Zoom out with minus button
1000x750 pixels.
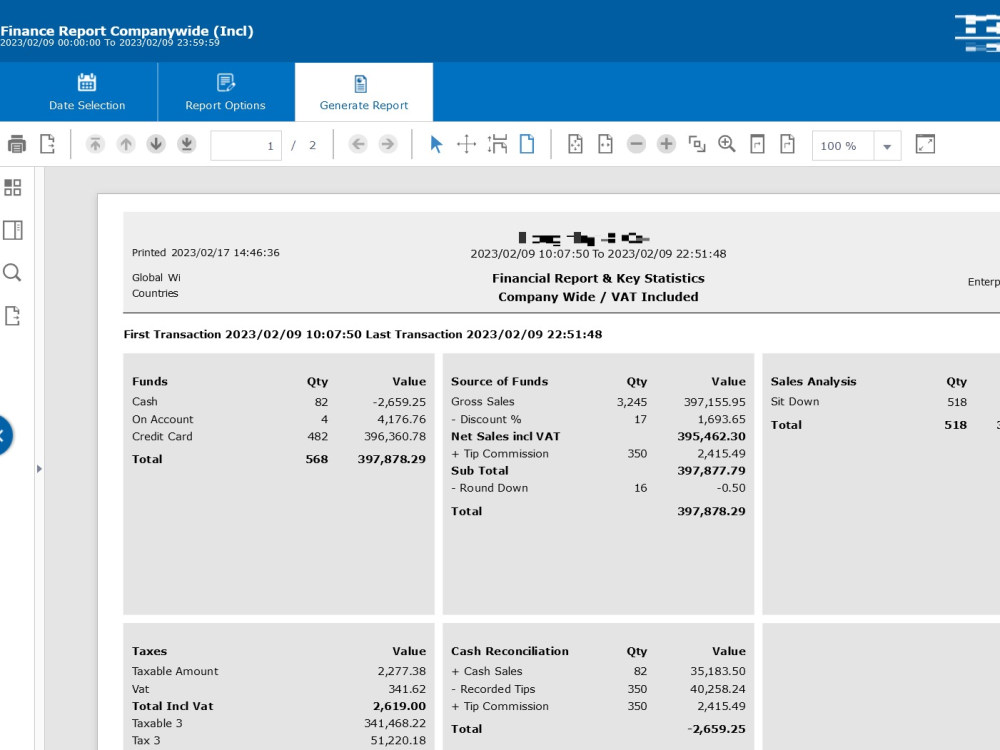[x=636, y=145]
